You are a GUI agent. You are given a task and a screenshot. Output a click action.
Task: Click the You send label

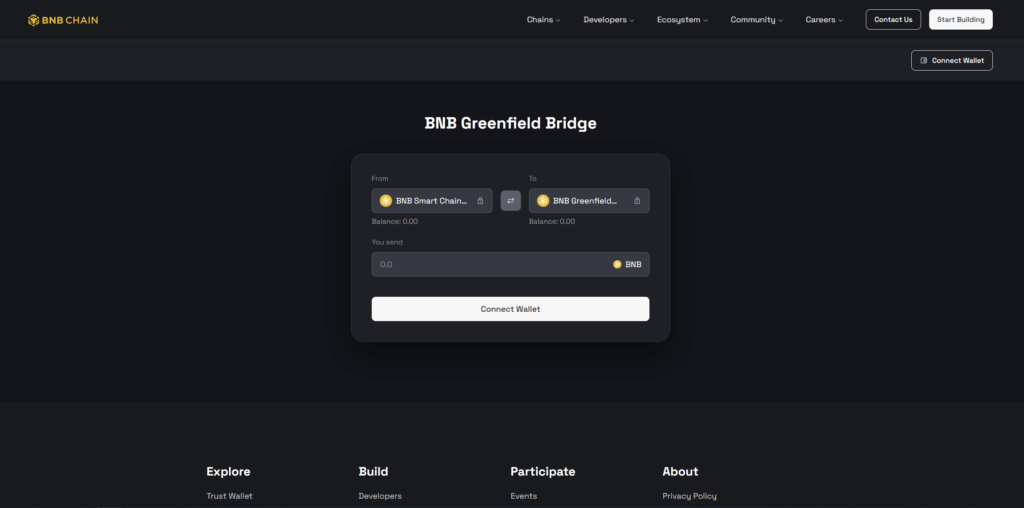click(387, 242)
